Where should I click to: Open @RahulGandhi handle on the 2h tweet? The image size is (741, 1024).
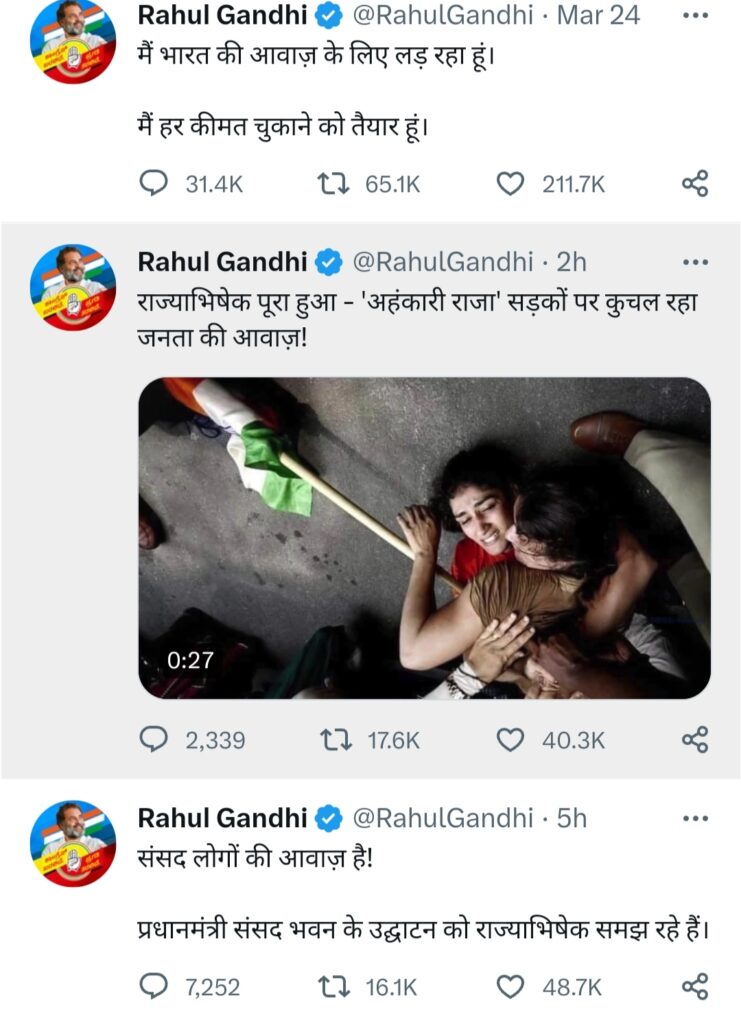443,263
